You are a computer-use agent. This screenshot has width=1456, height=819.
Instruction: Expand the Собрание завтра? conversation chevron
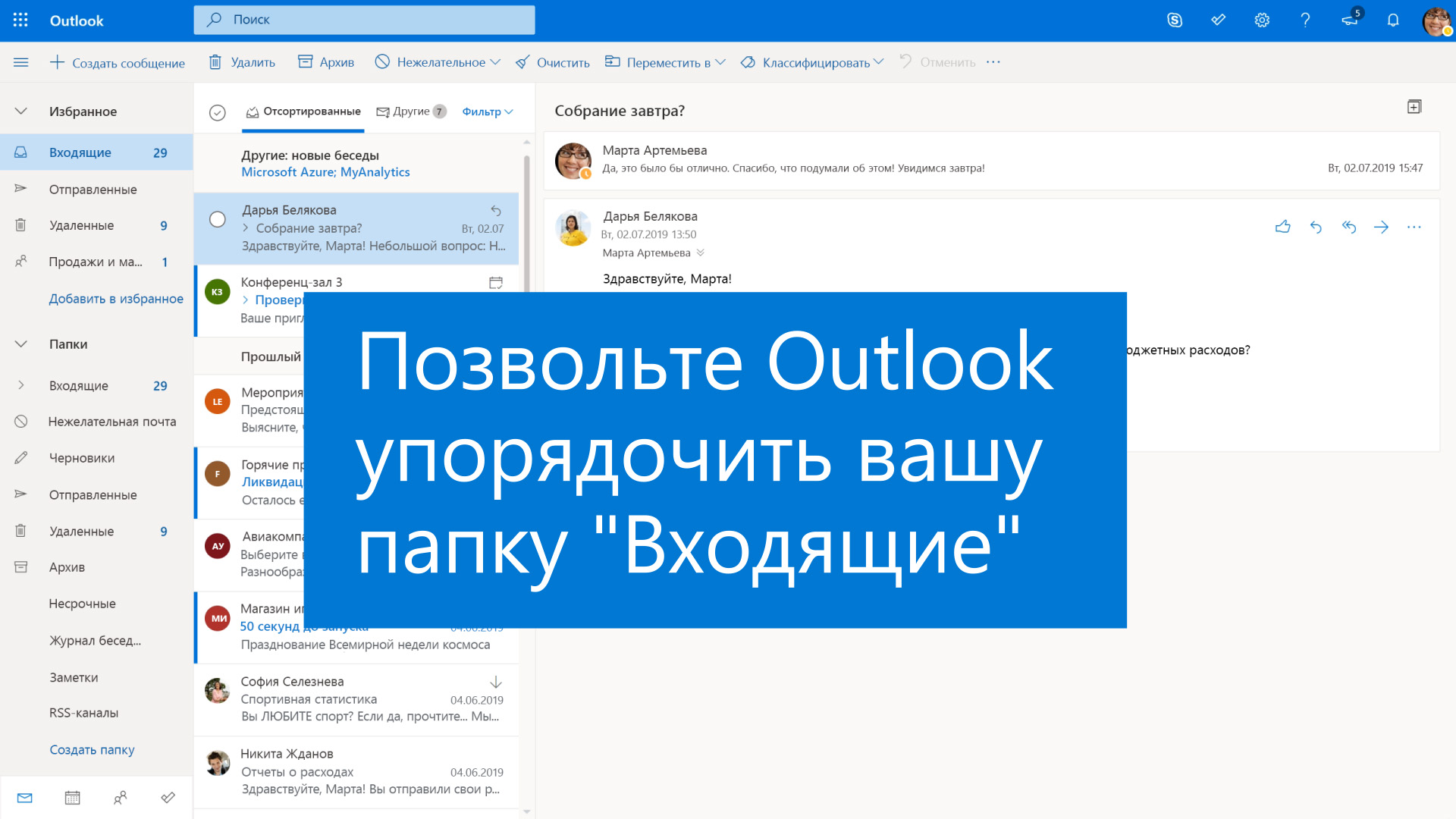pyautogui.click(x=246, y=228)
